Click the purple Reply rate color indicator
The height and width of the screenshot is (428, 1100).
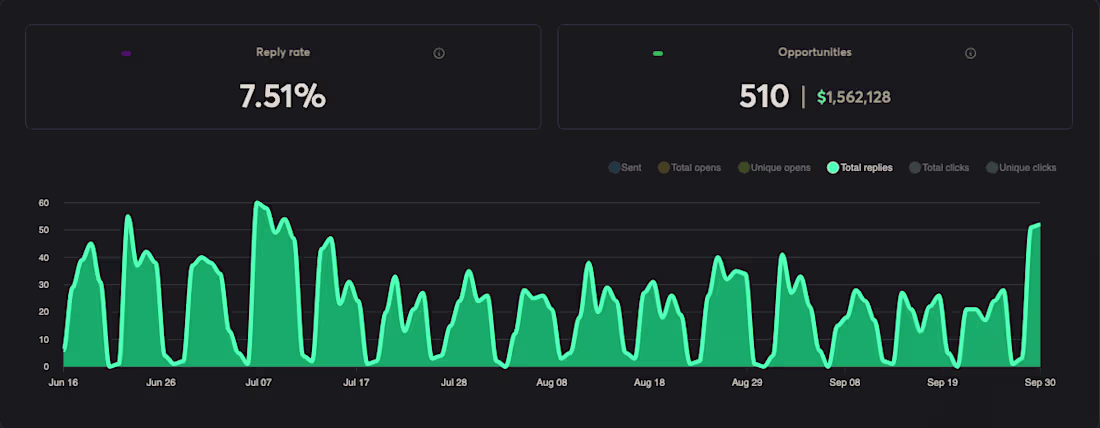[x=126, y=53]
